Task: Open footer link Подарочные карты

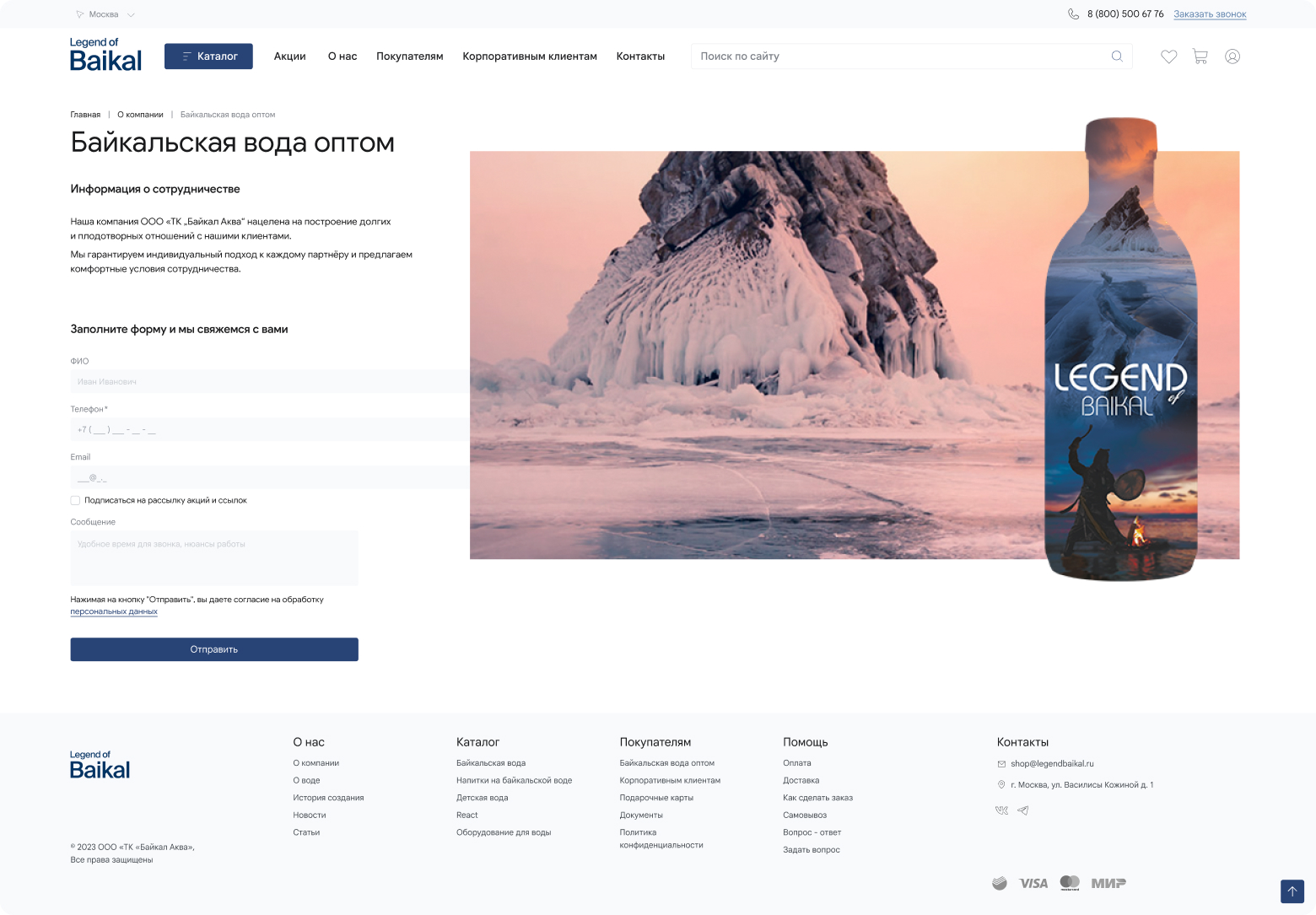Action: coord(656,798)
